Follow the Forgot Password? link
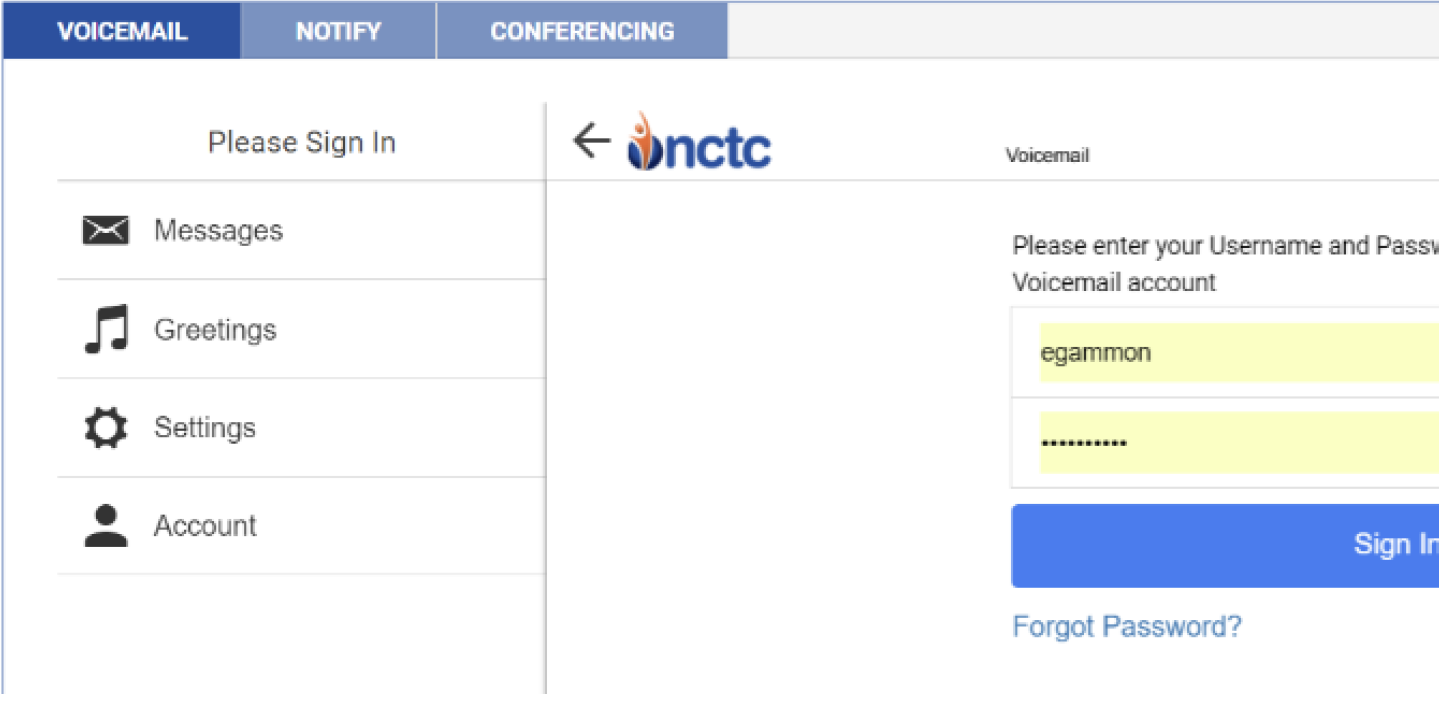This screenshot has height=702, width=1440. 1127,627
